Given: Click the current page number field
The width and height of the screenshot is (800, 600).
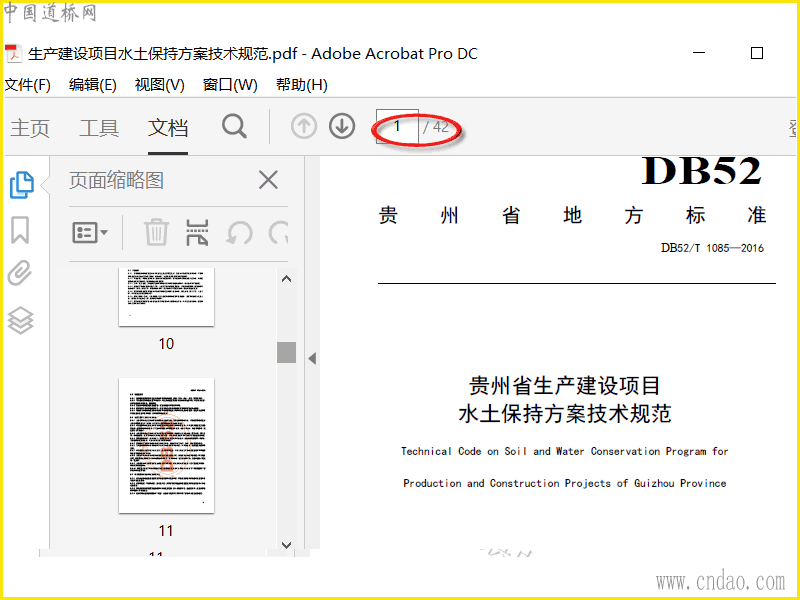Looking at the screenshot, I should pyautogui.click(x=397, y=126).
